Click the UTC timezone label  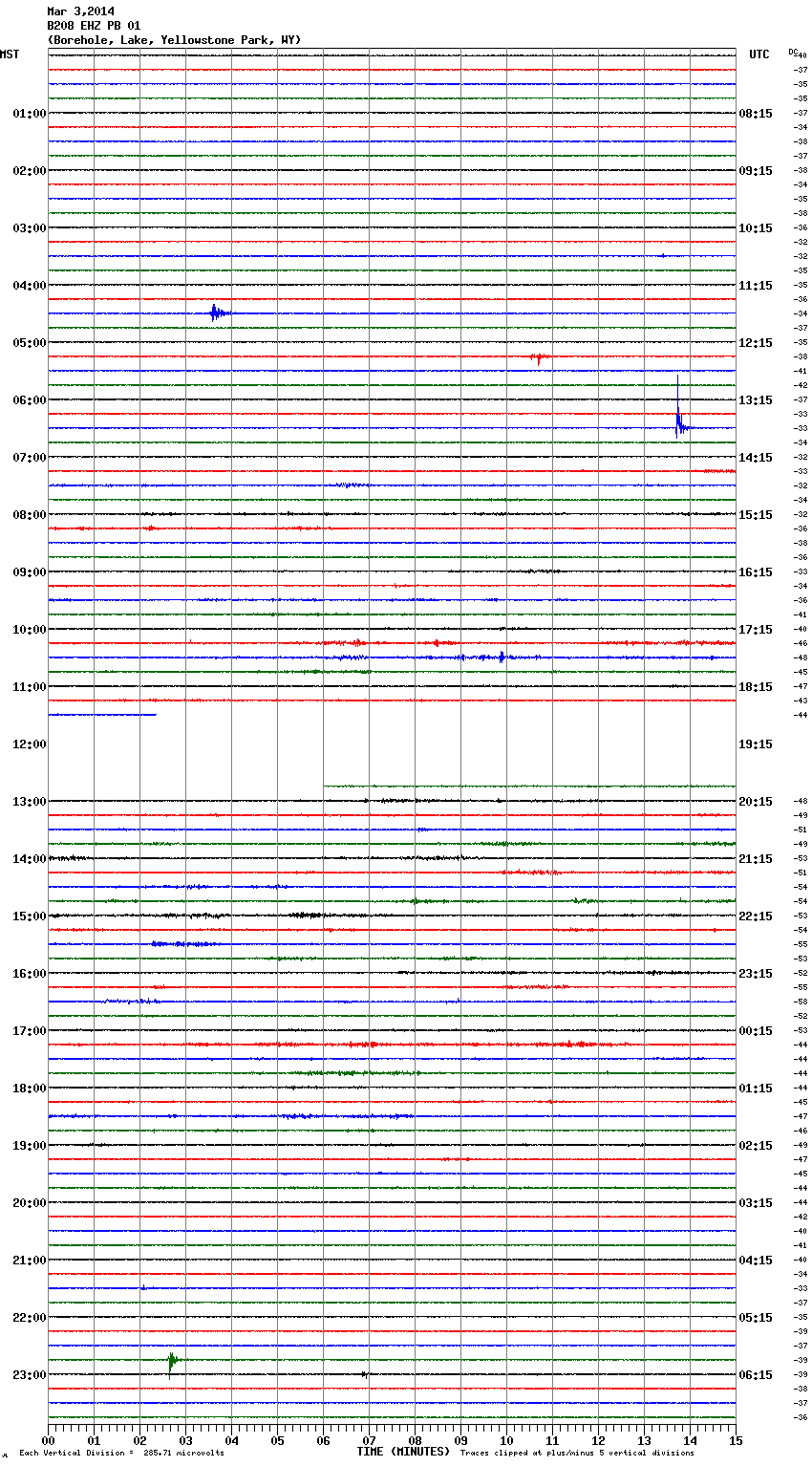(759, 54)
